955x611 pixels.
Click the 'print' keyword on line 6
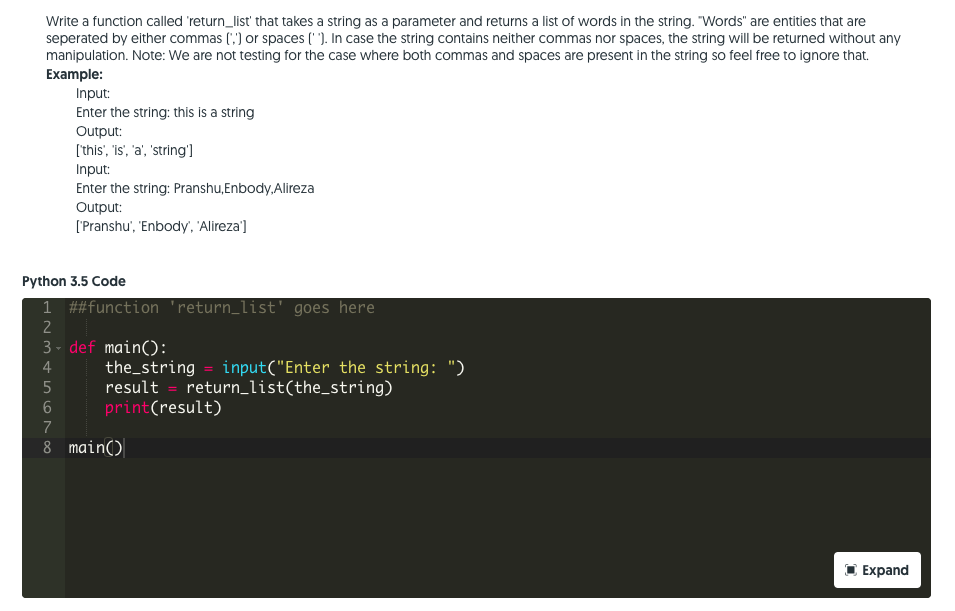[127, 408]
